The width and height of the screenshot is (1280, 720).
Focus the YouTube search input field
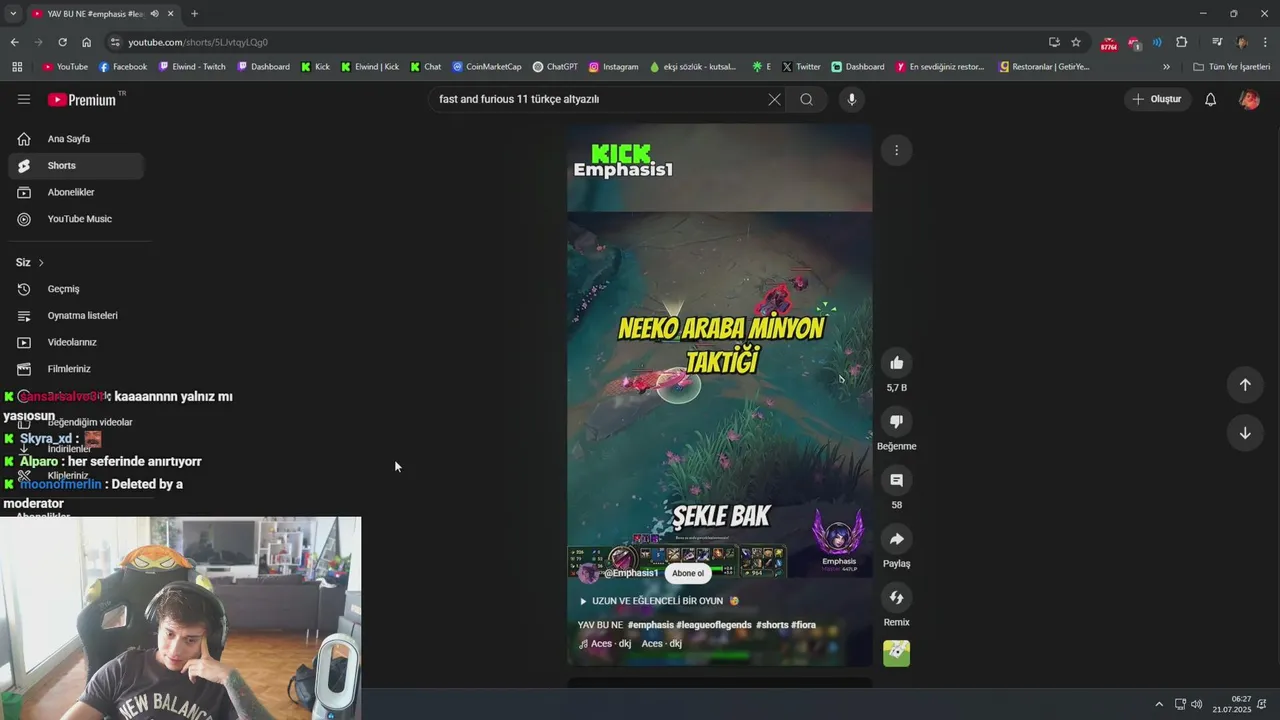tap(600, 99)
